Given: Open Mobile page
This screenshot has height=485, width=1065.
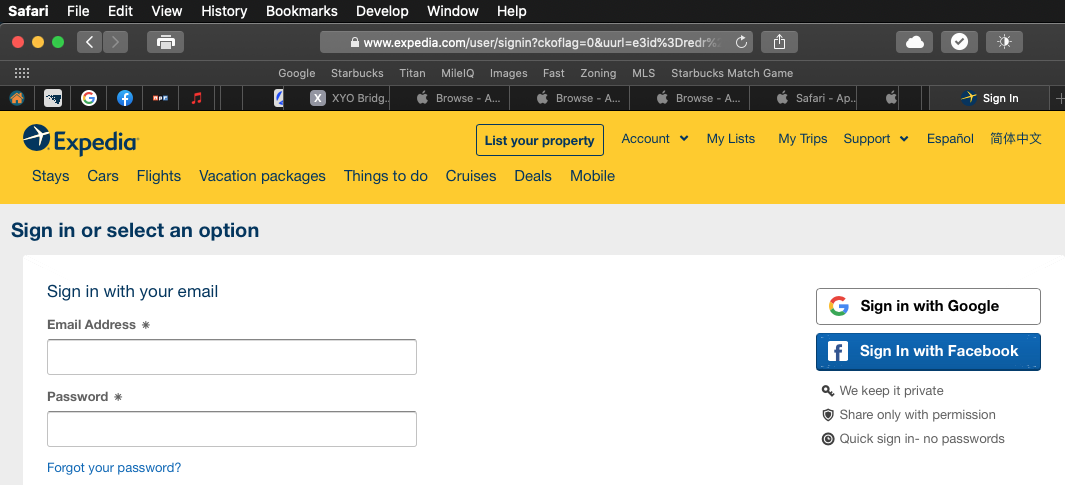Looking at the screenshot, I should click(x=592, y=176).
